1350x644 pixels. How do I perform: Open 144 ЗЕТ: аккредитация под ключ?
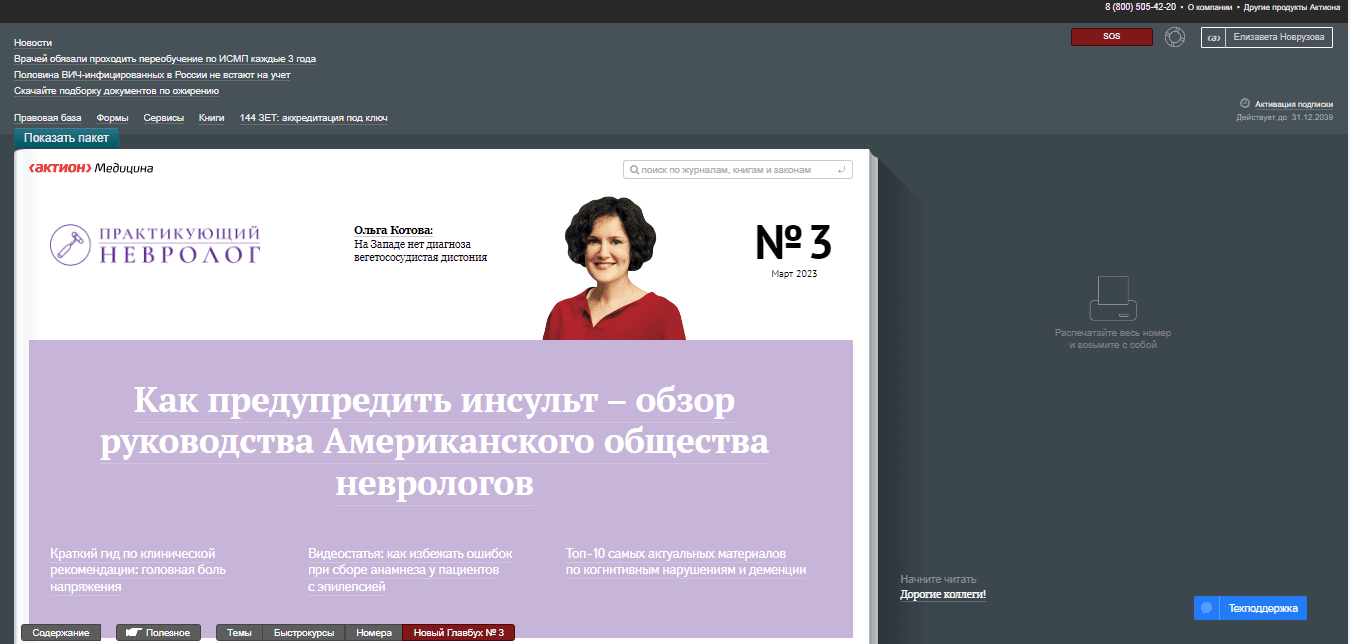click(313, 118)
